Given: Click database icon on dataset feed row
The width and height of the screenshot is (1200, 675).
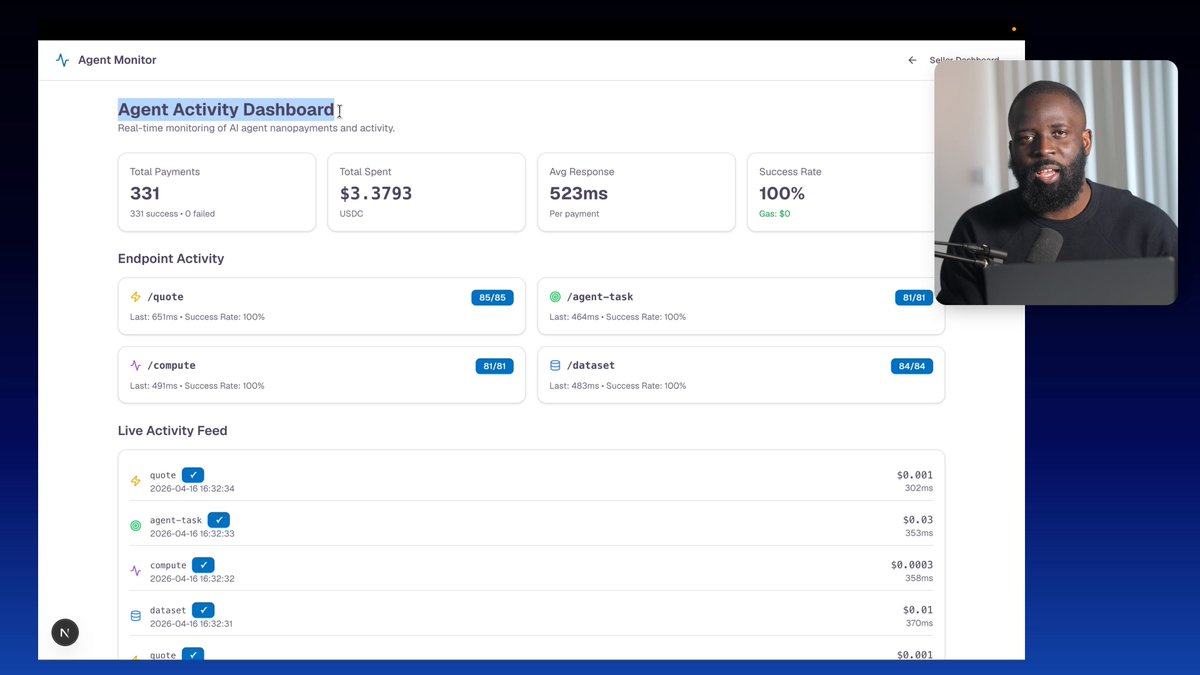Looking at the screenshot, I should (x=136, y=616).
